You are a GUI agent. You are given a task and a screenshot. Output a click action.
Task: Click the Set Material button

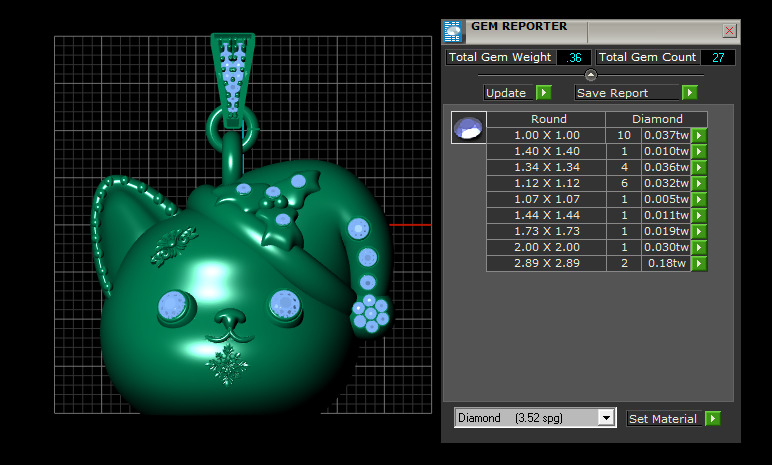665,419
